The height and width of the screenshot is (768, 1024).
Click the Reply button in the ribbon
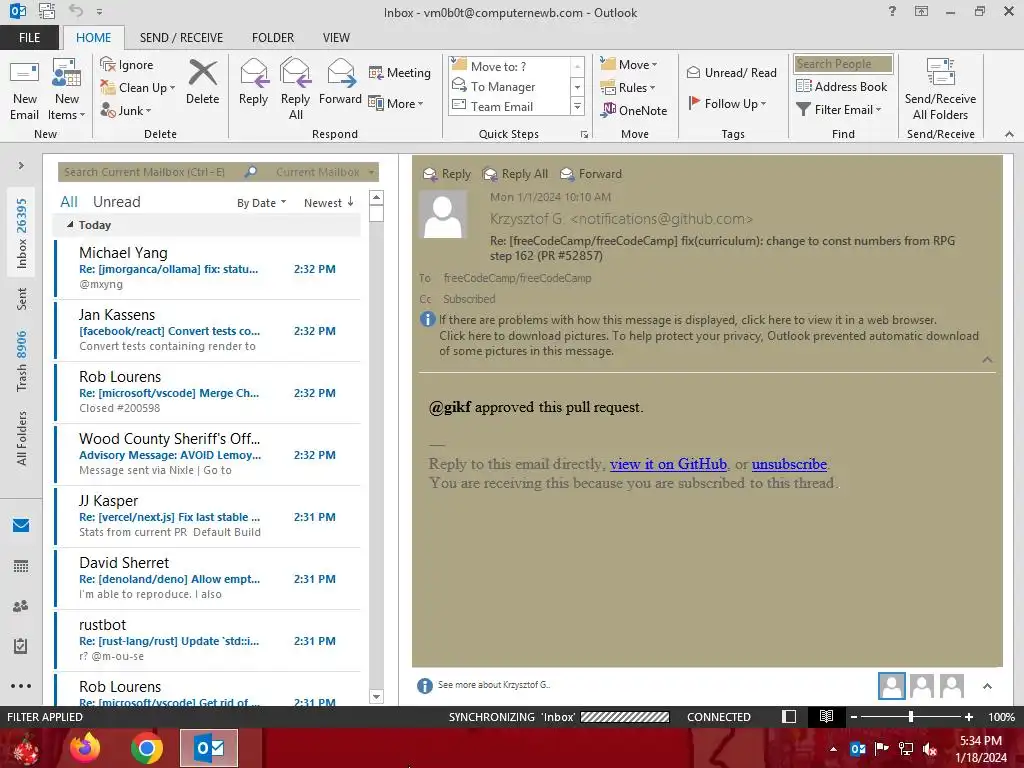tap(253, 82)
